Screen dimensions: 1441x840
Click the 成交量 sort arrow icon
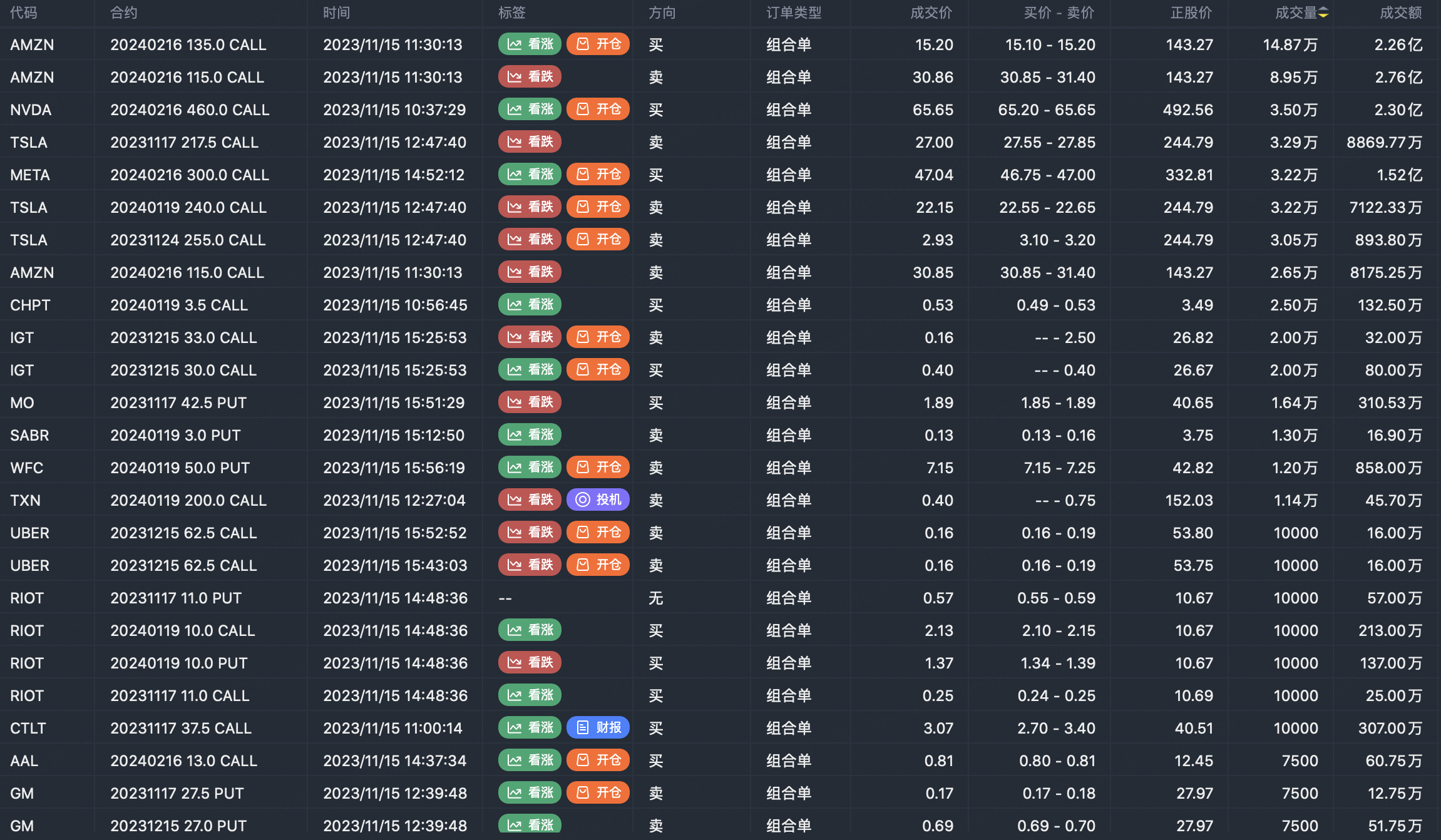coord(1323,13)
